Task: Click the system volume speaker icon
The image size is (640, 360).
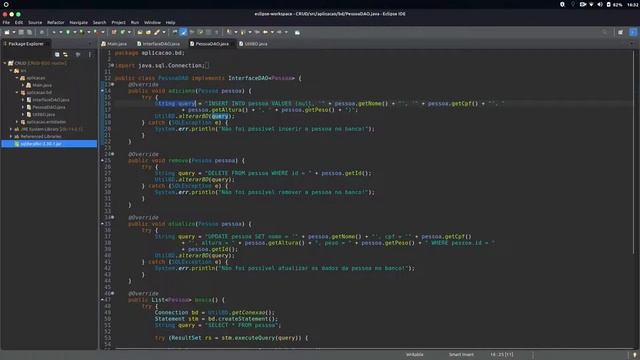Action: (600, 4)
